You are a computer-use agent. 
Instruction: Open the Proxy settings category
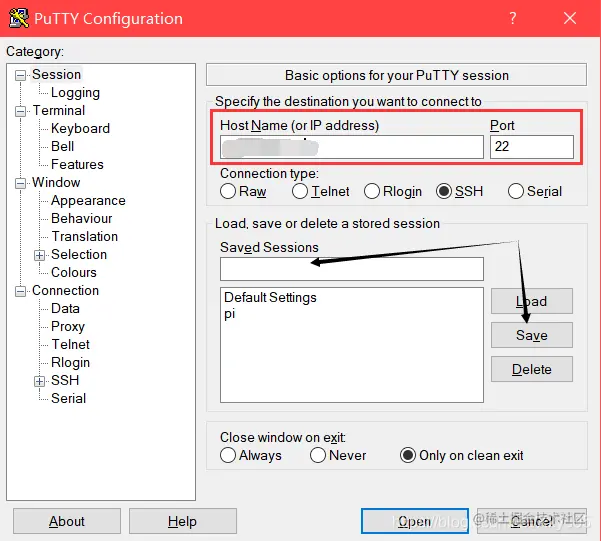(67, 326)
